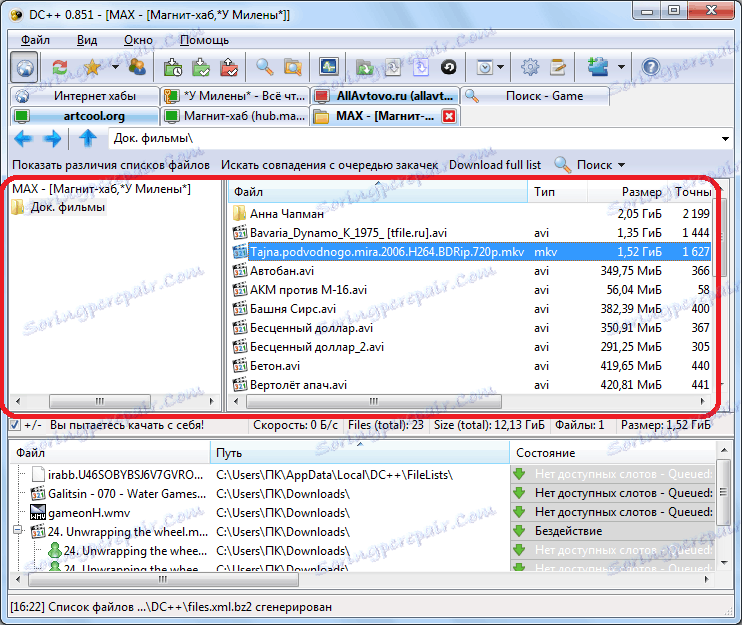Viewport: 742px width, 625px height.
Task: Sort queue by Путь column header
Action: pyautogui.click(x=360, y=453)
